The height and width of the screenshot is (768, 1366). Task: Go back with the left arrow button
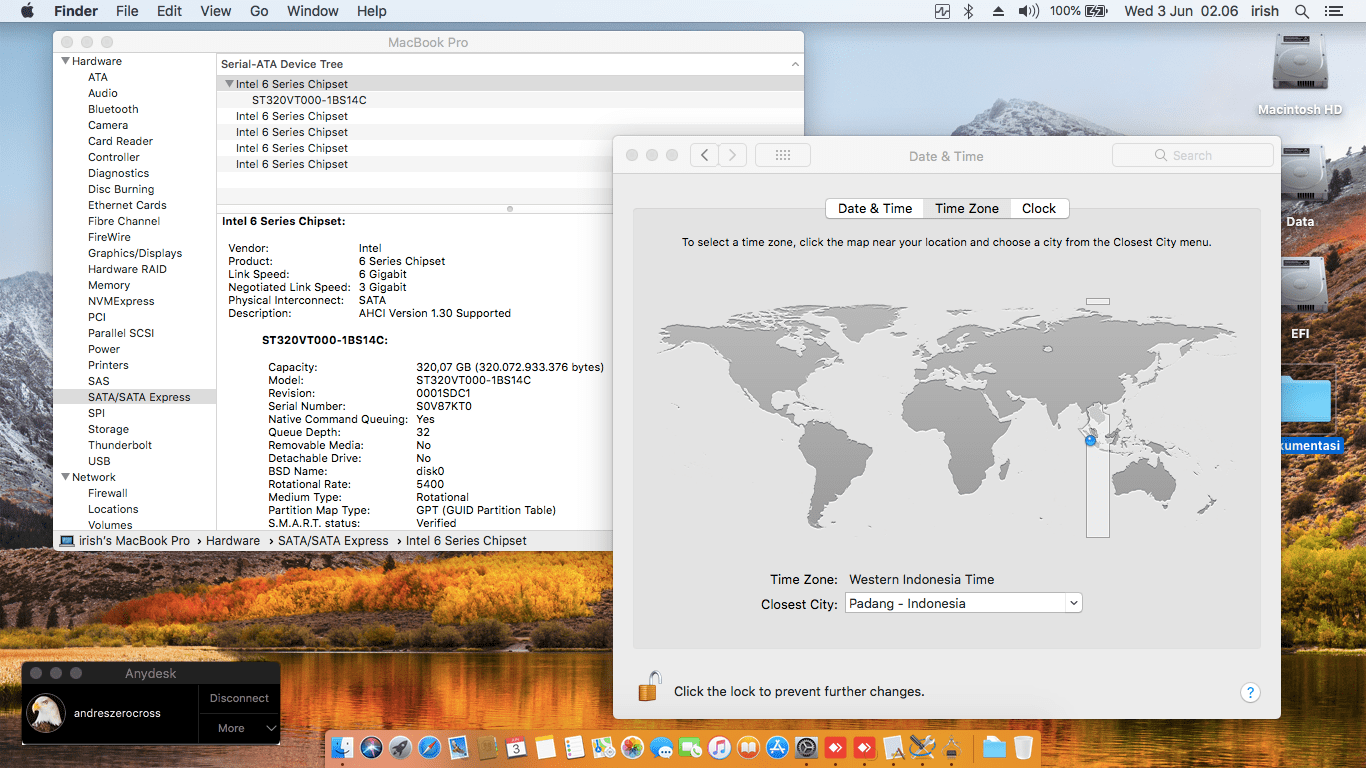[x=704, y=155]
